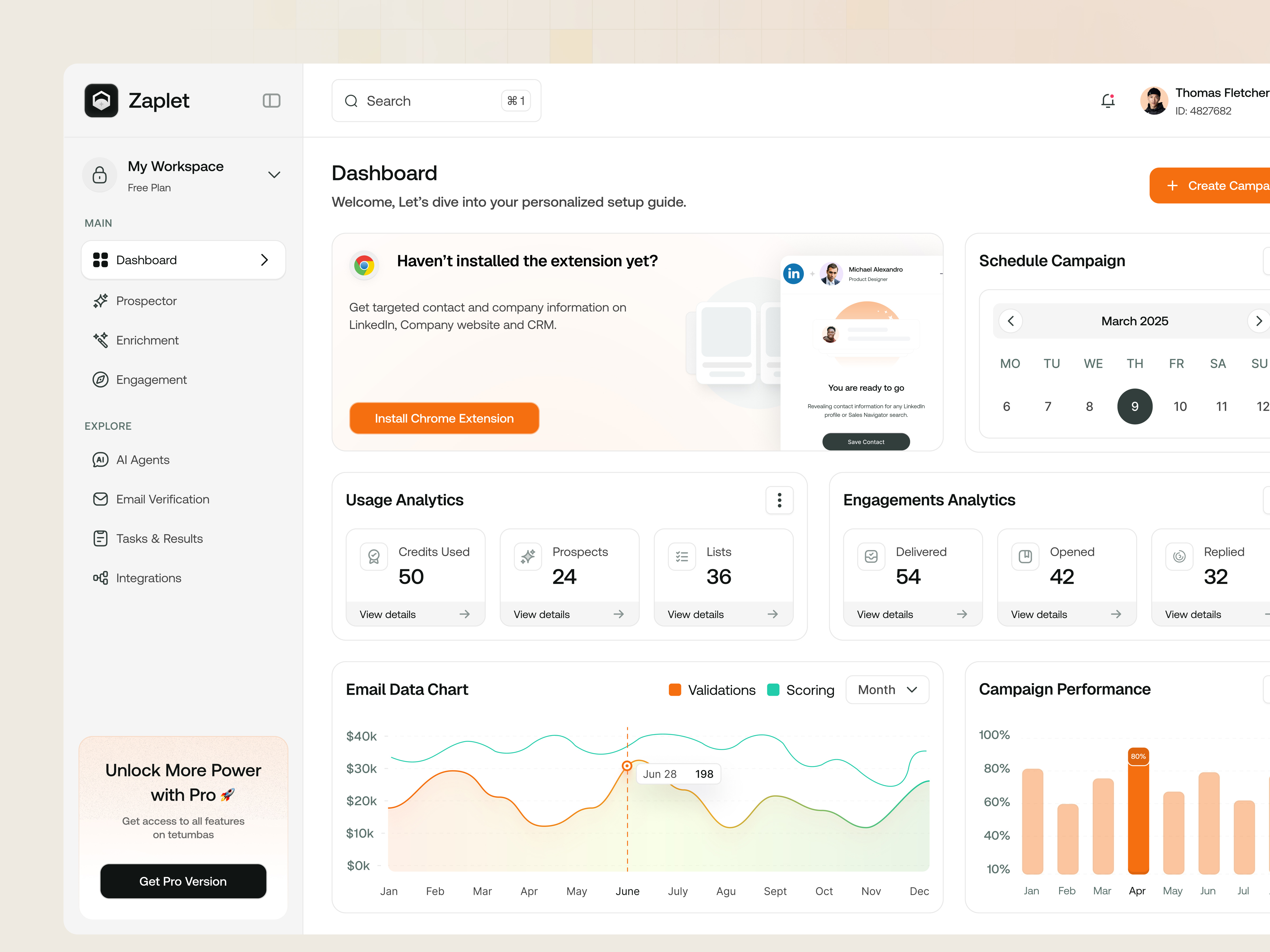Open the Month period dropdown
Image resolution: width=1270 pixels, height=952 pixels.
pos(887,690)
